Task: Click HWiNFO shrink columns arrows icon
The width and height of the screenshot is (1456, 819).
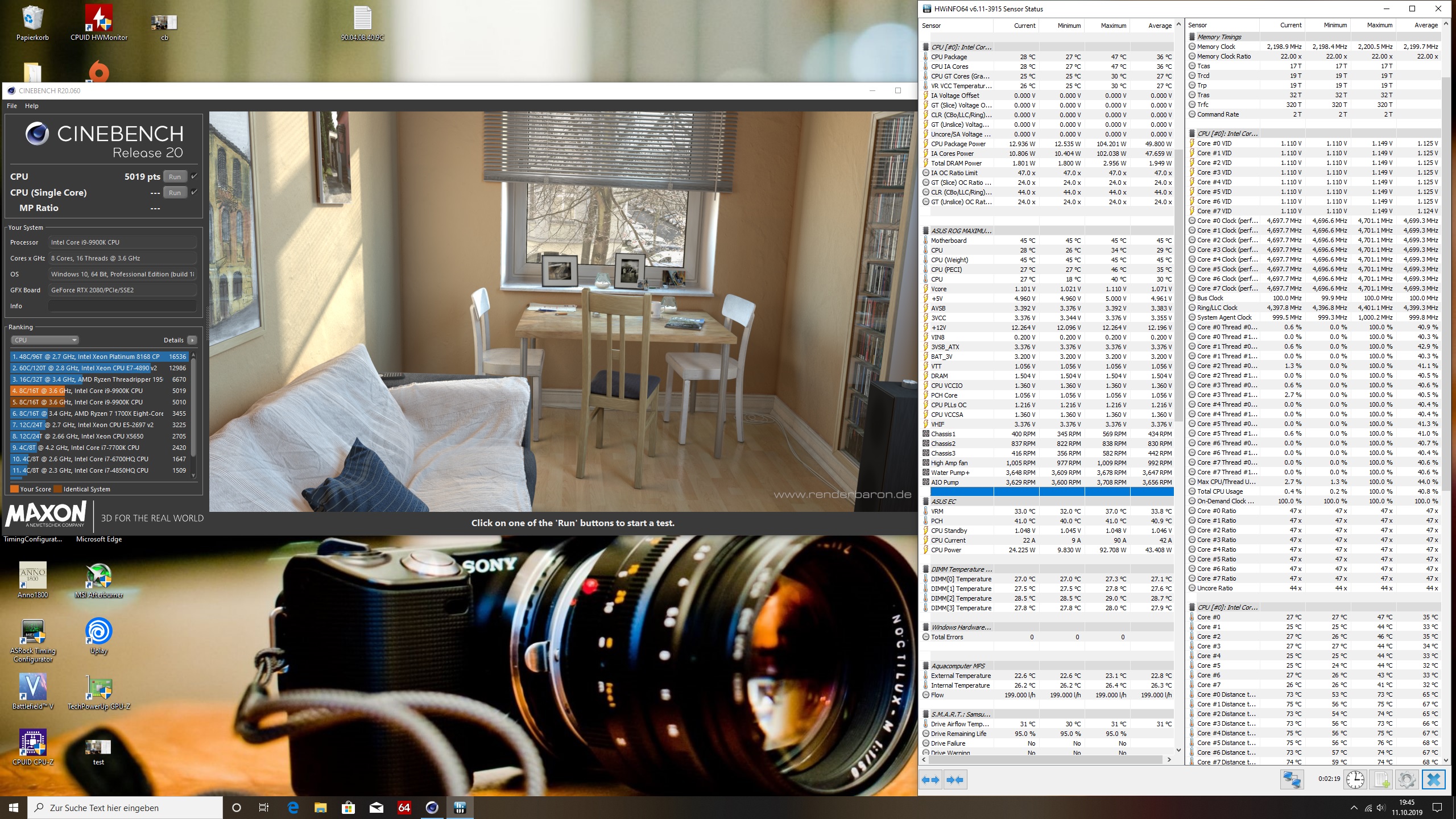Action: [955, 780]
